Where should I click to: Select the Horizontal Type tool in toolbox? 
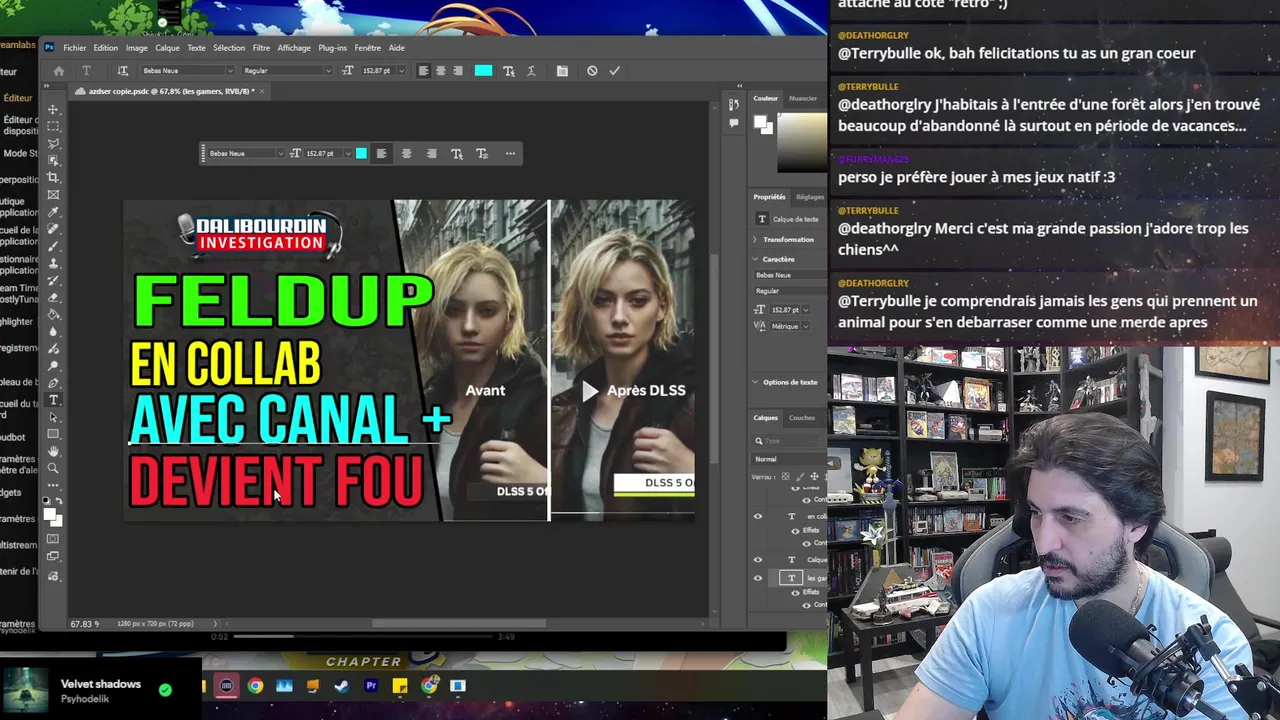(53, 400)
